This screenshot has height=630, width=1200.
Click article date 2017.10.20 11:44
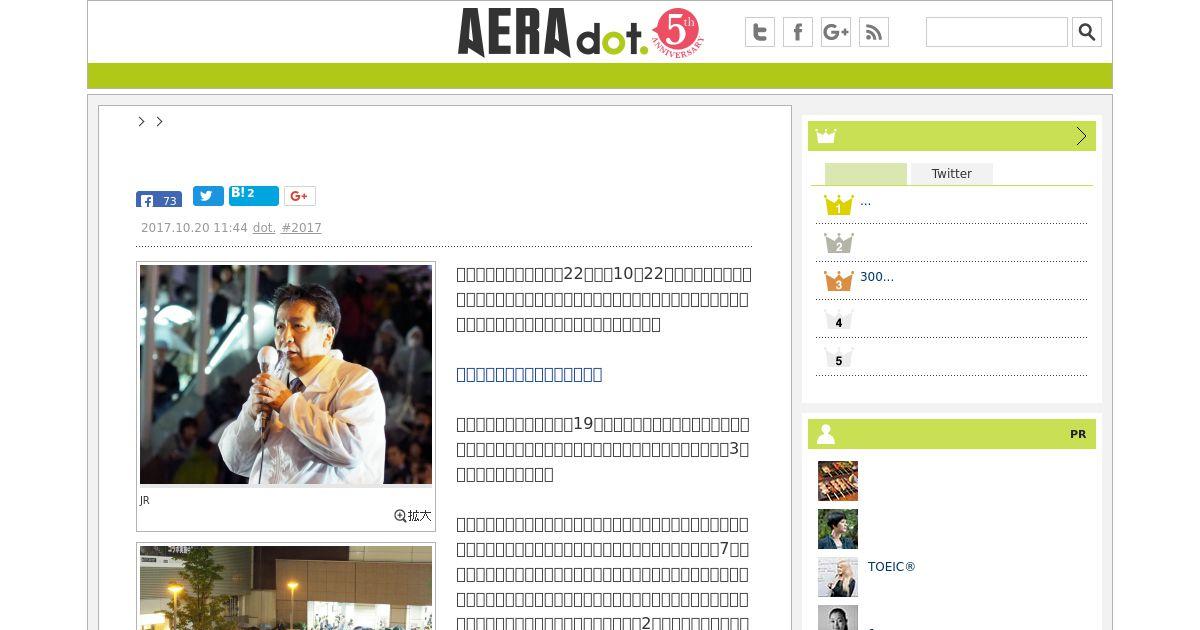pyautogui.click(x=194, y=228)
